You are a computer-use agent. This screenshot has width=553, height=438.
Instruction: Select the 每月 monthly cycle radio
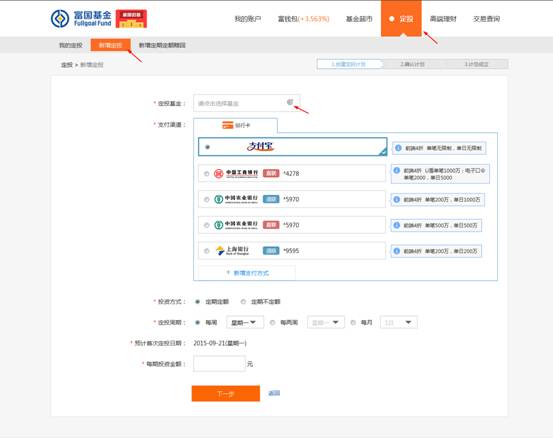pyautogui.click(x=353, y=322)
